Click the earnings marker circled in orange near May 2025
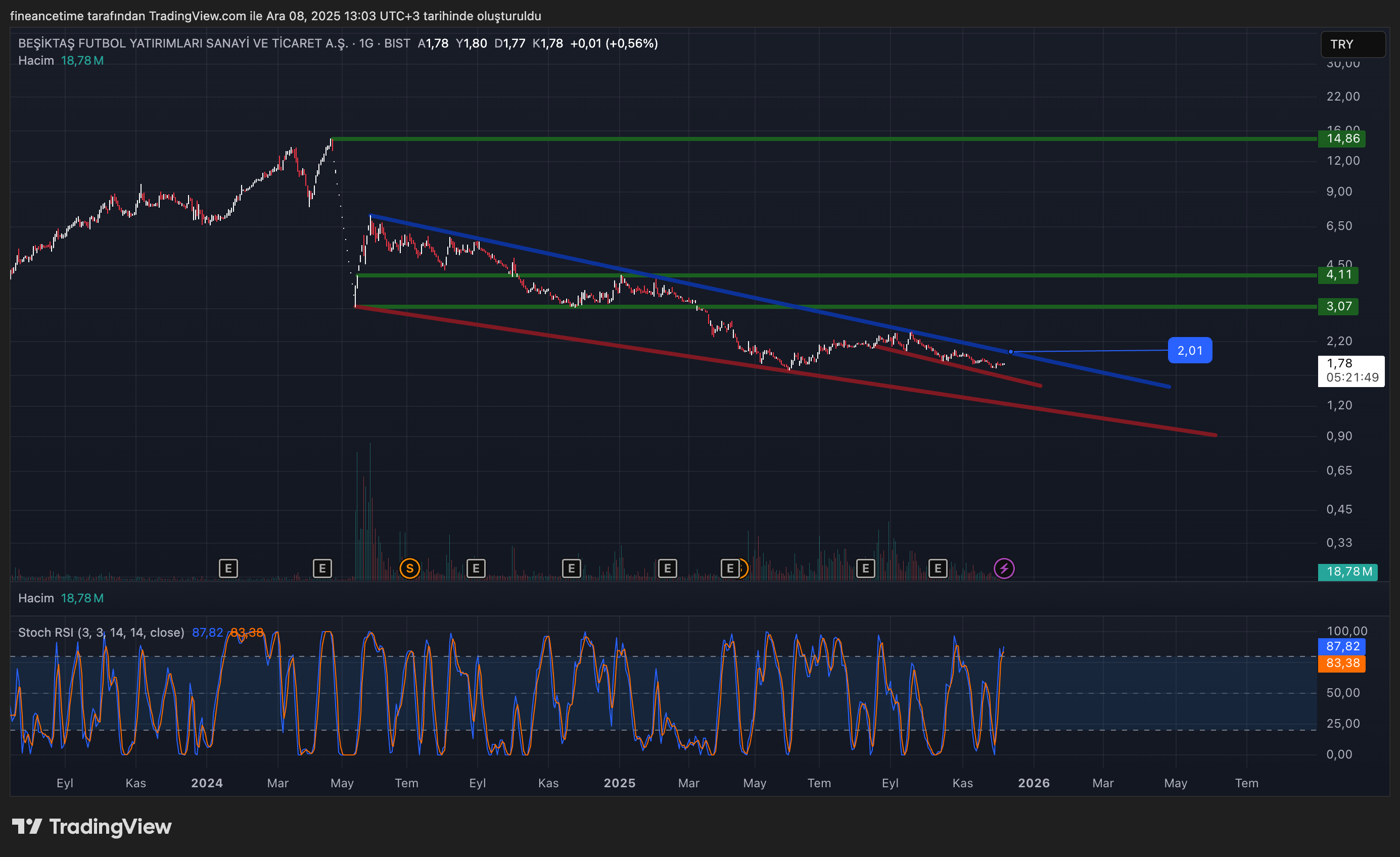The width and height of the screenshot is (1400, 857). (x=730, y=568)
